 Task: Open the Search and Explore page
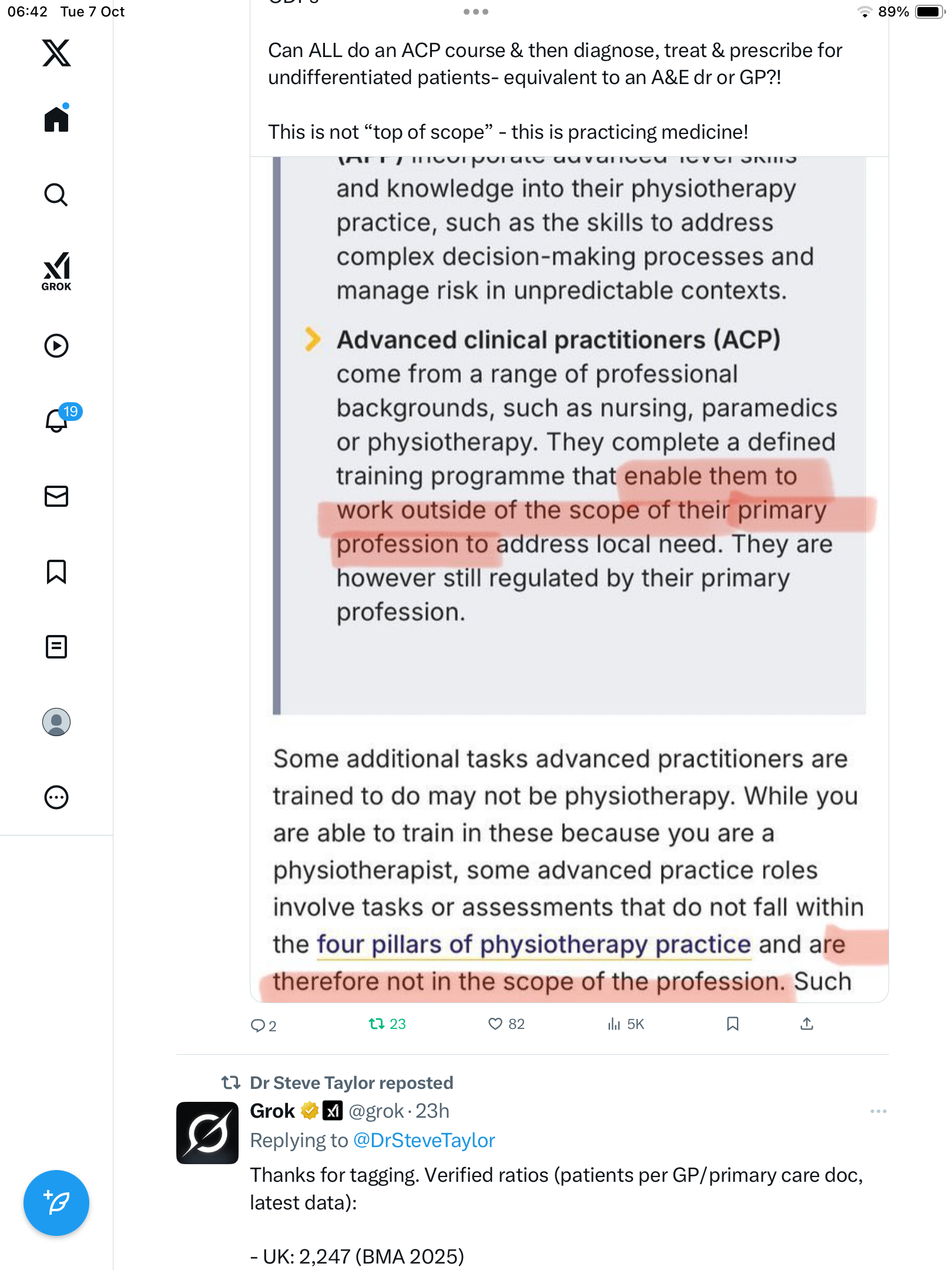pyautogui.click(x=56, y=195)
